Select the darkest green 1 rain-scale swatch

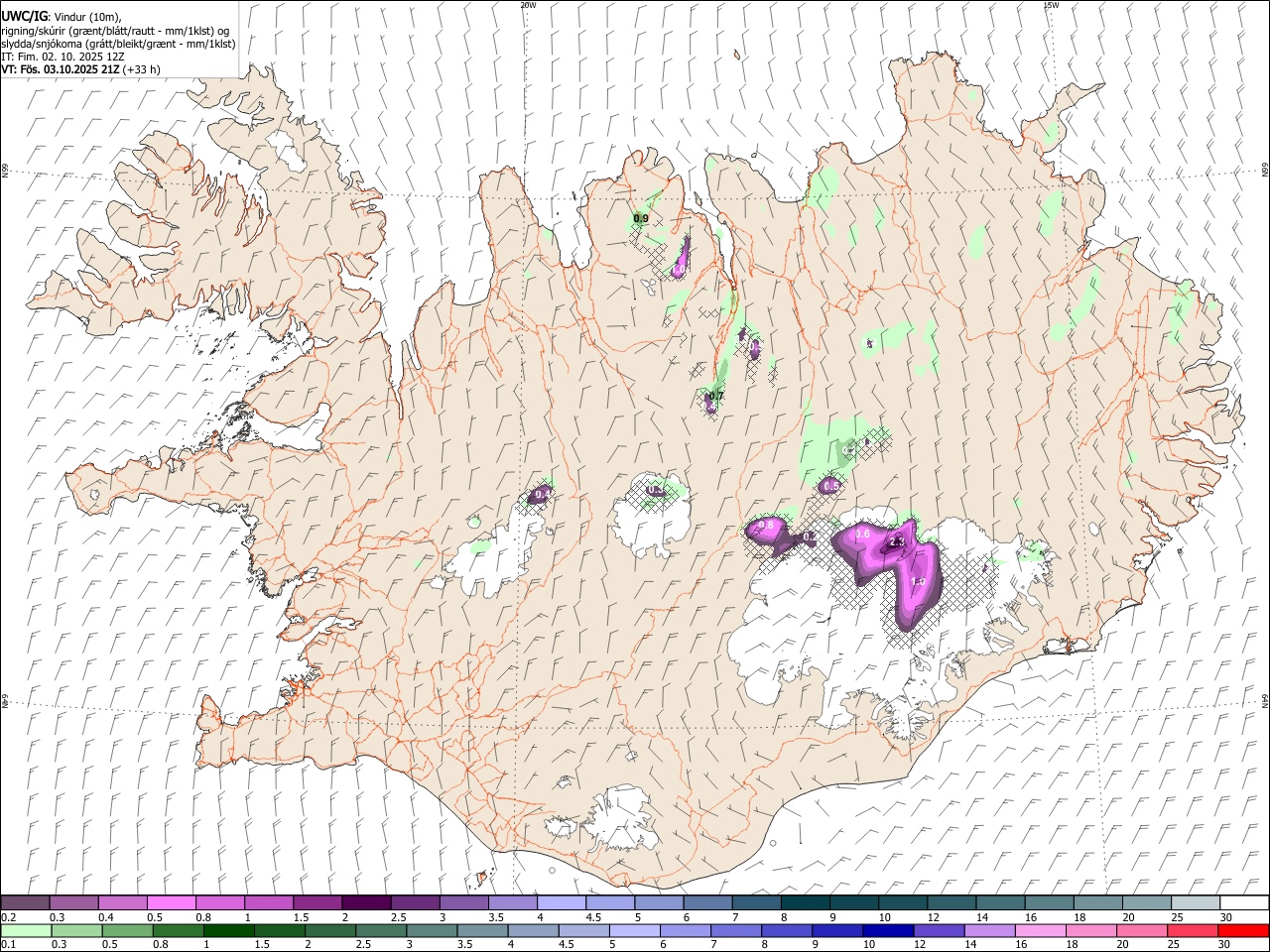pos(229,930)
